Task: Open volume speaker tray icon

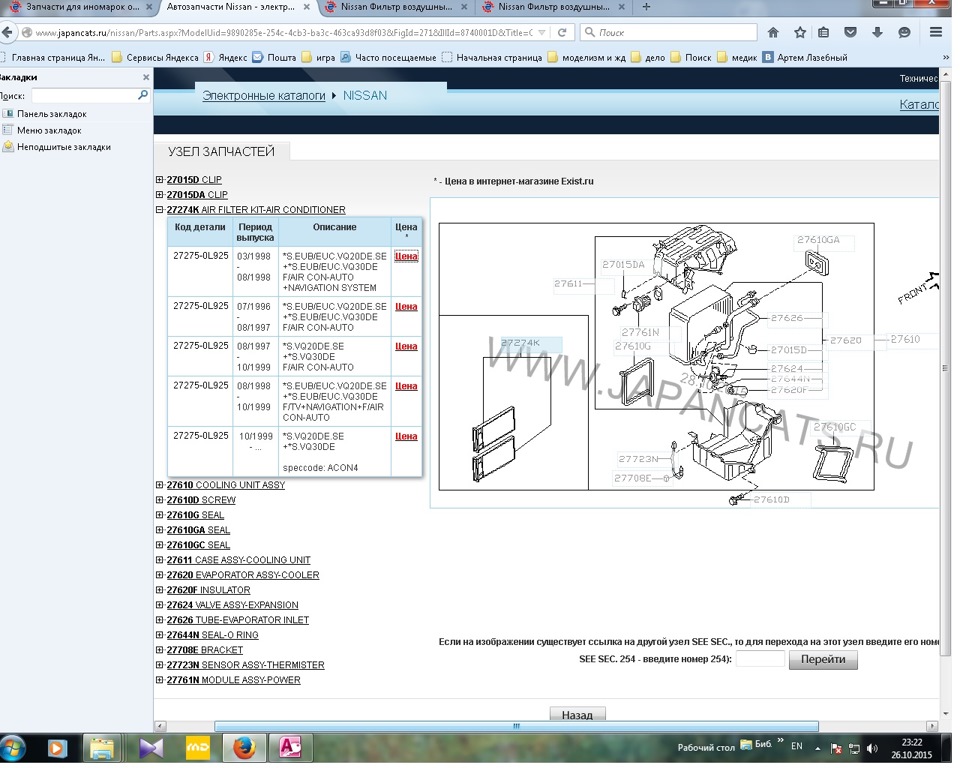Action: click(872, 748)
